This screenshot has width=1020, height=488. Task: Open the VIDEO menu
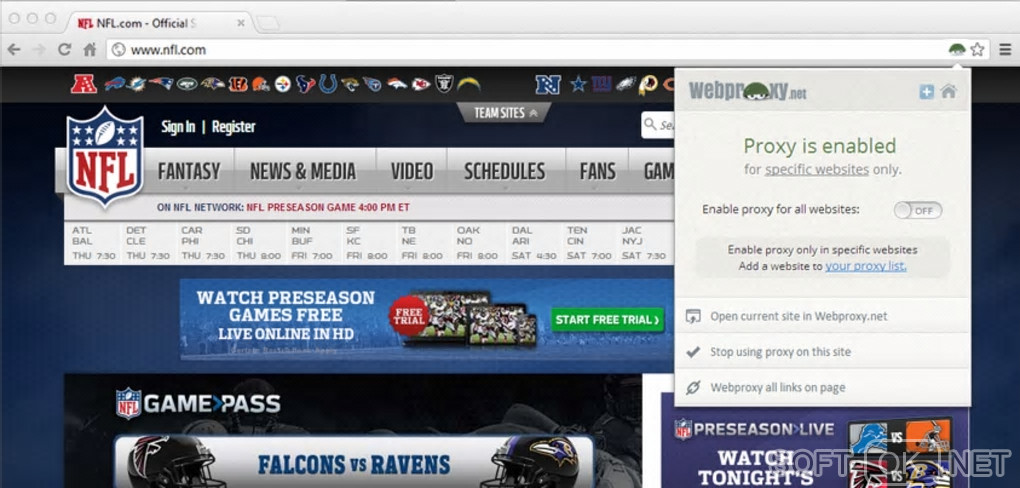[x=412, y=171]
